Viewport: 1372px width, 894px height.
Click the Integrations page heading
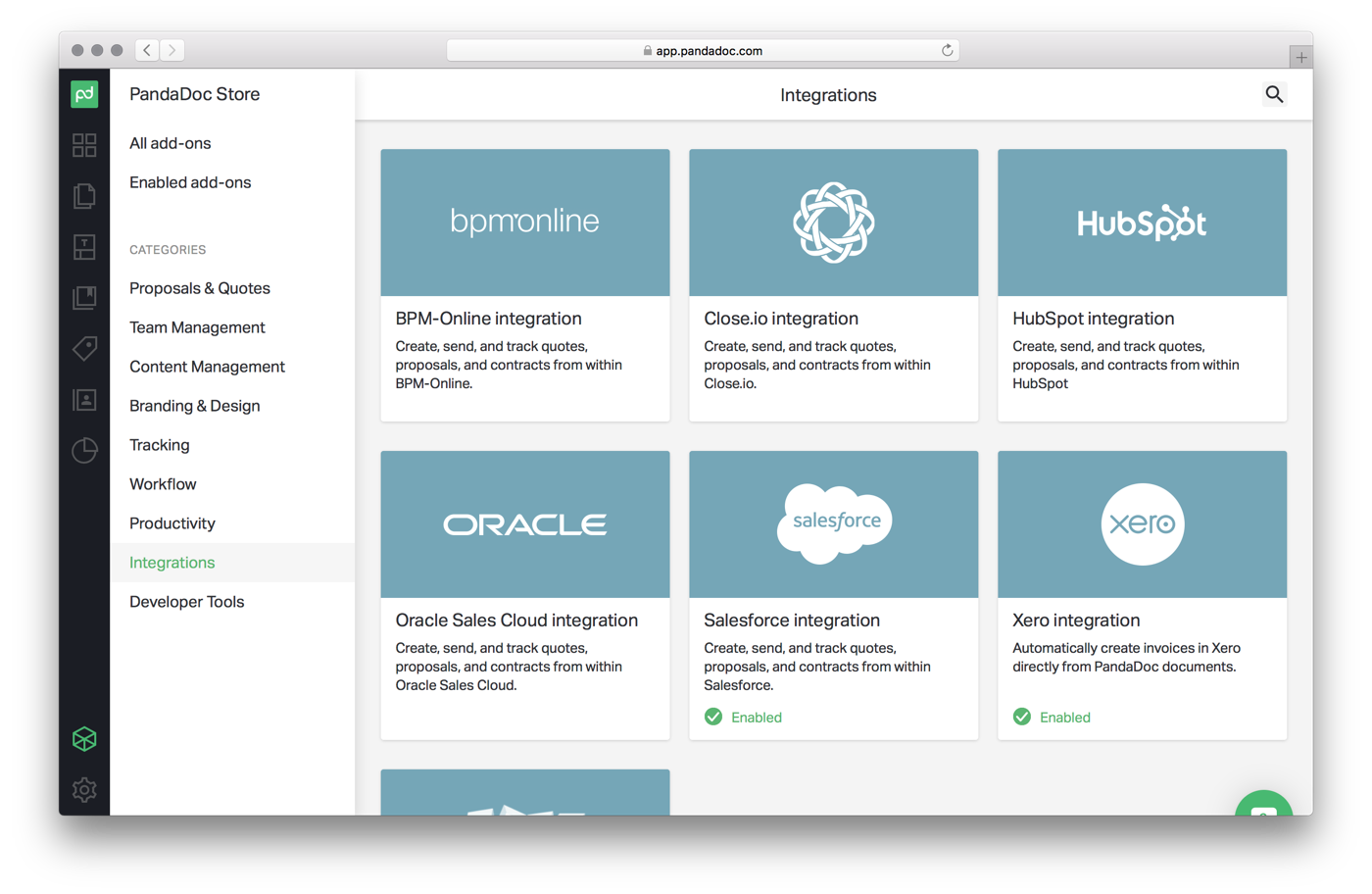[x=828, y=95]
